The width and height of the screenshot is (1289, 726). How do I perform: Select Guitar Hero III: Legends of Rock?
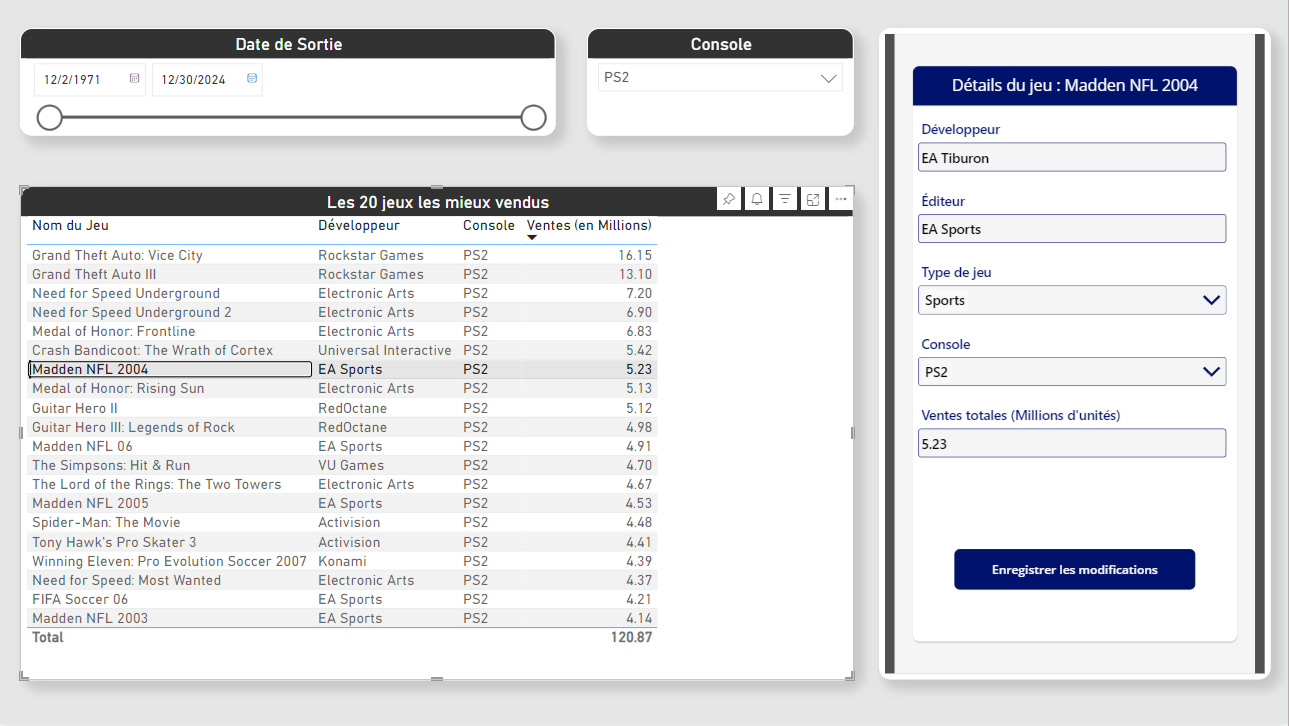pos(133,427)
